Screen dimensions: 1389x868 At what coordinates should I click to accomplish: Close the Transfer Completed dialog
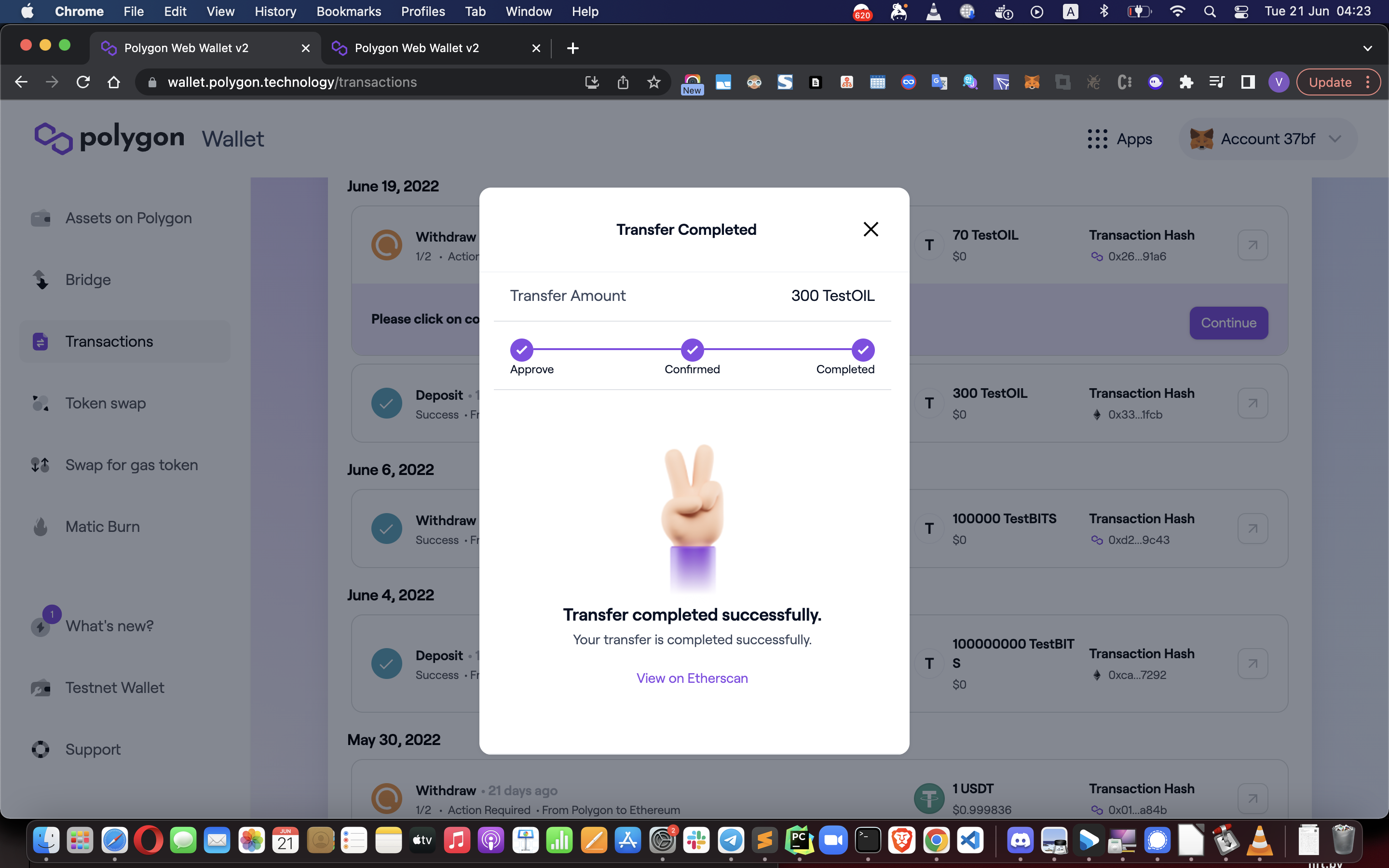(x=871, y=230)
